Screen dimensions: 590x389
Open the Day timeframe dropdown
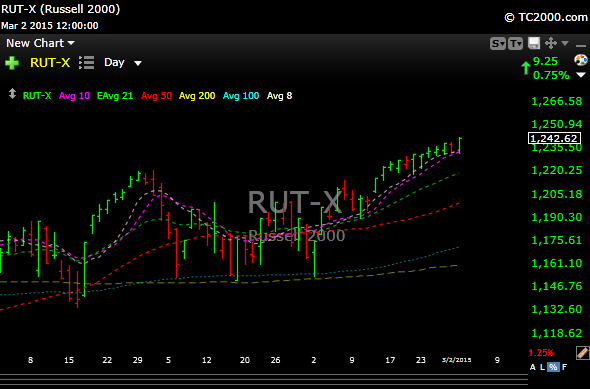[123, 62]
